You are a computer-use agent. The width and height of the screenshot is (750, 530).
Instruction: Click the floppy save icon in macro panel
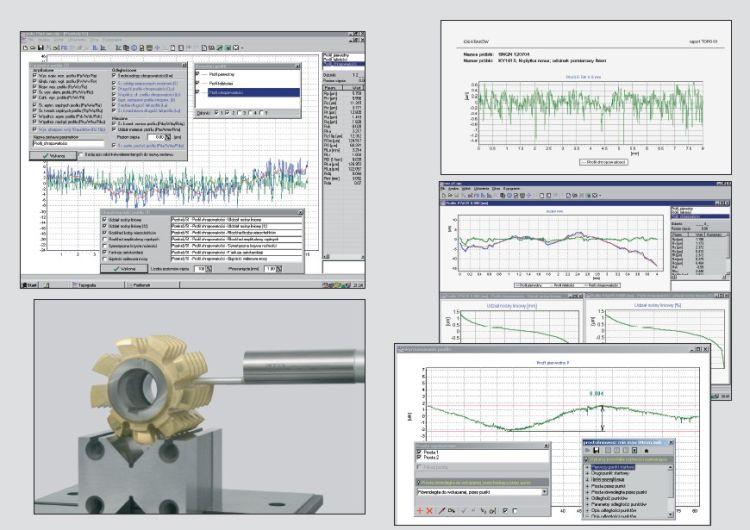click(x=596, y=450)
